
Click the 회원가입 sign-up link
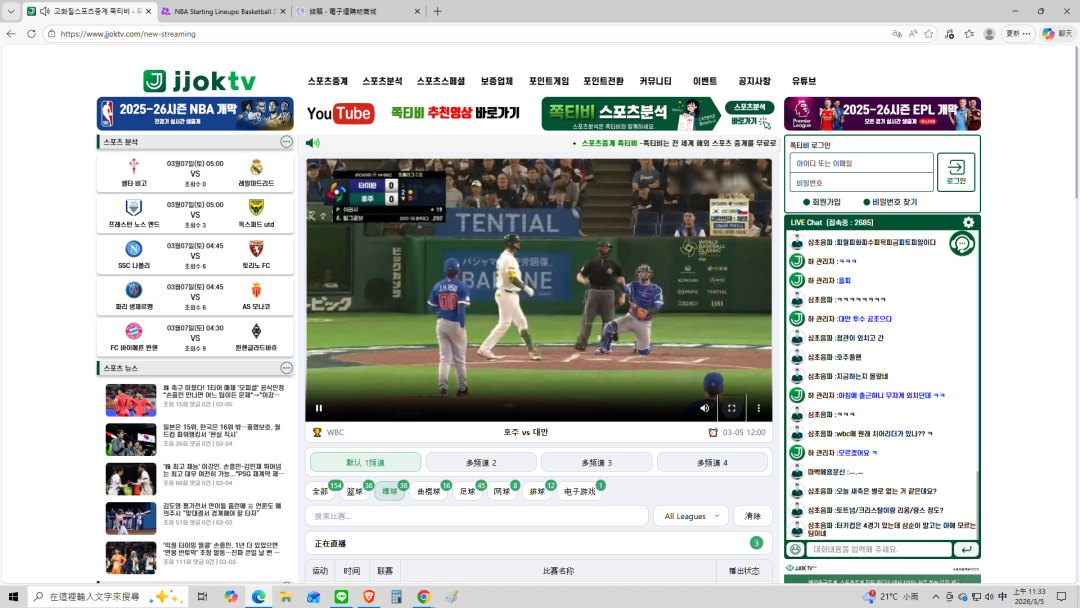pyautogui.click(x=824, y=202)
